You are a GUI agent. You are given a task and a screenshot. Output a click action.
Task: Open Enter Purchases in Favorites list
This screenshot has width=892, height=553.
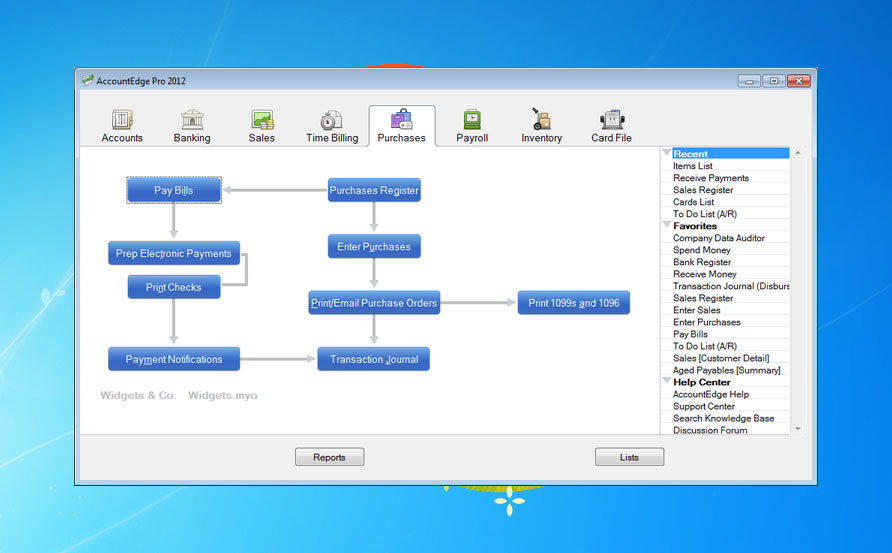pyautogui.click(x=707, y=321)
